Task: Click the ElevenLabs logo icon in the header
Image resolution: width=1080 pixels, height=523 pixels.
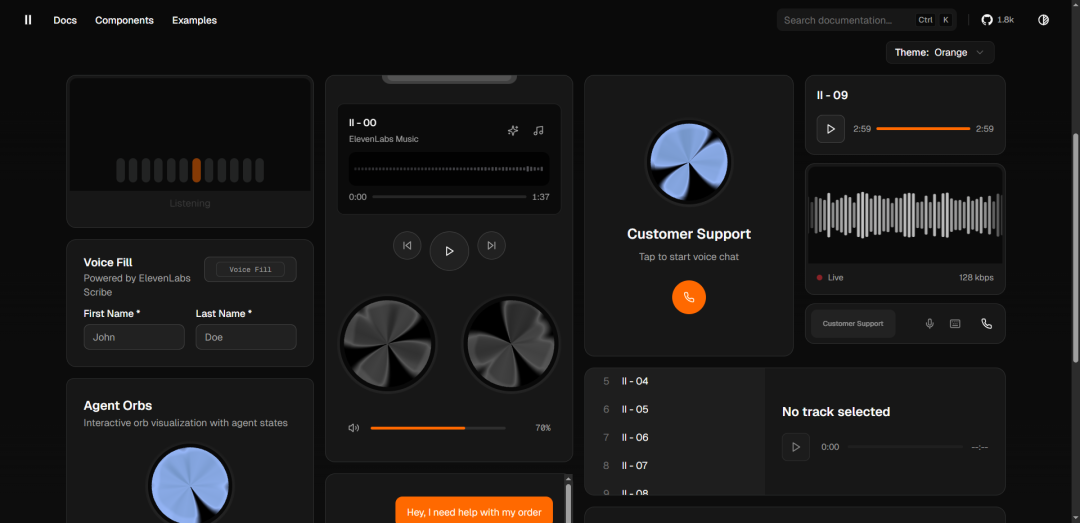Action: point(28,20)
